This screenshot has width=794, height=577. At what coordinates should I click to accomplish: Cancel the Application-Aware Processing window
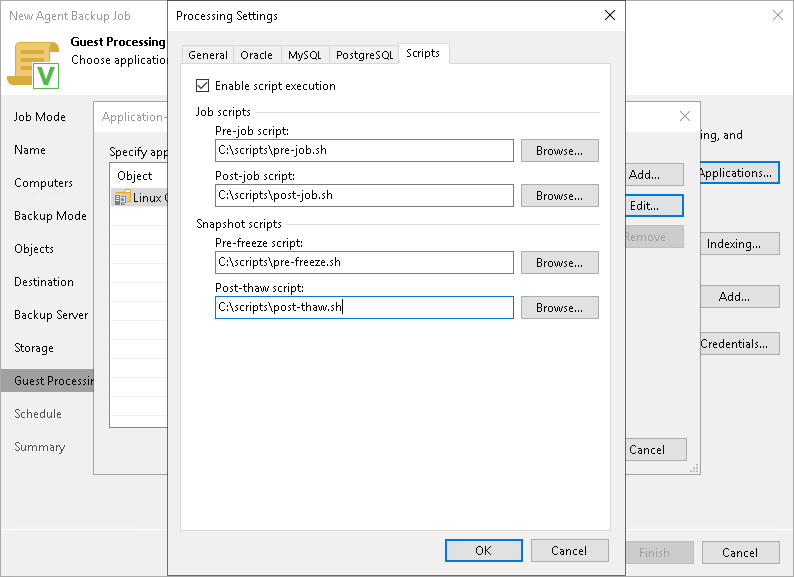[x=656, y=450]
